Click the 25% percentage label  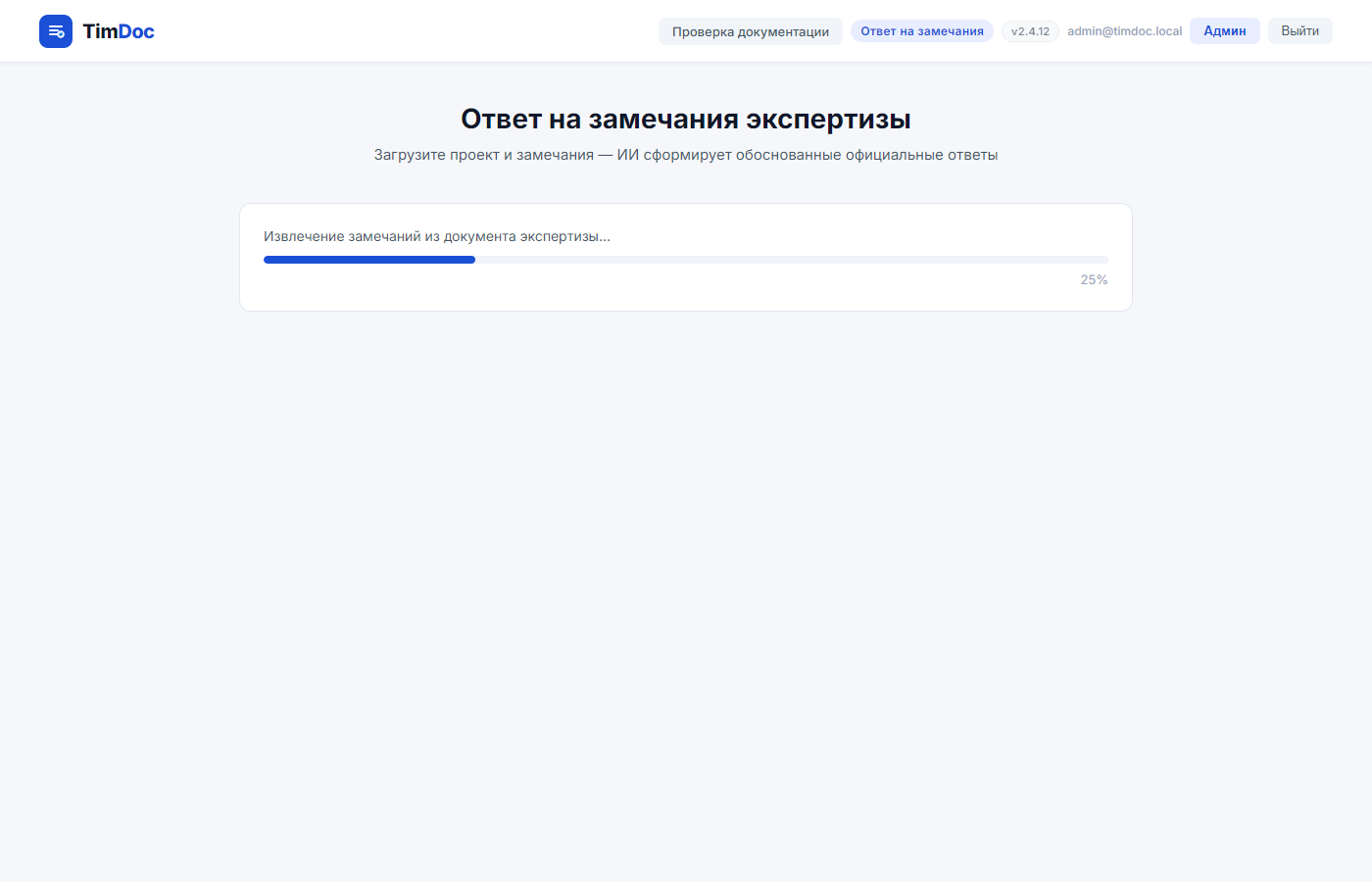click(x=1093, y=279)
